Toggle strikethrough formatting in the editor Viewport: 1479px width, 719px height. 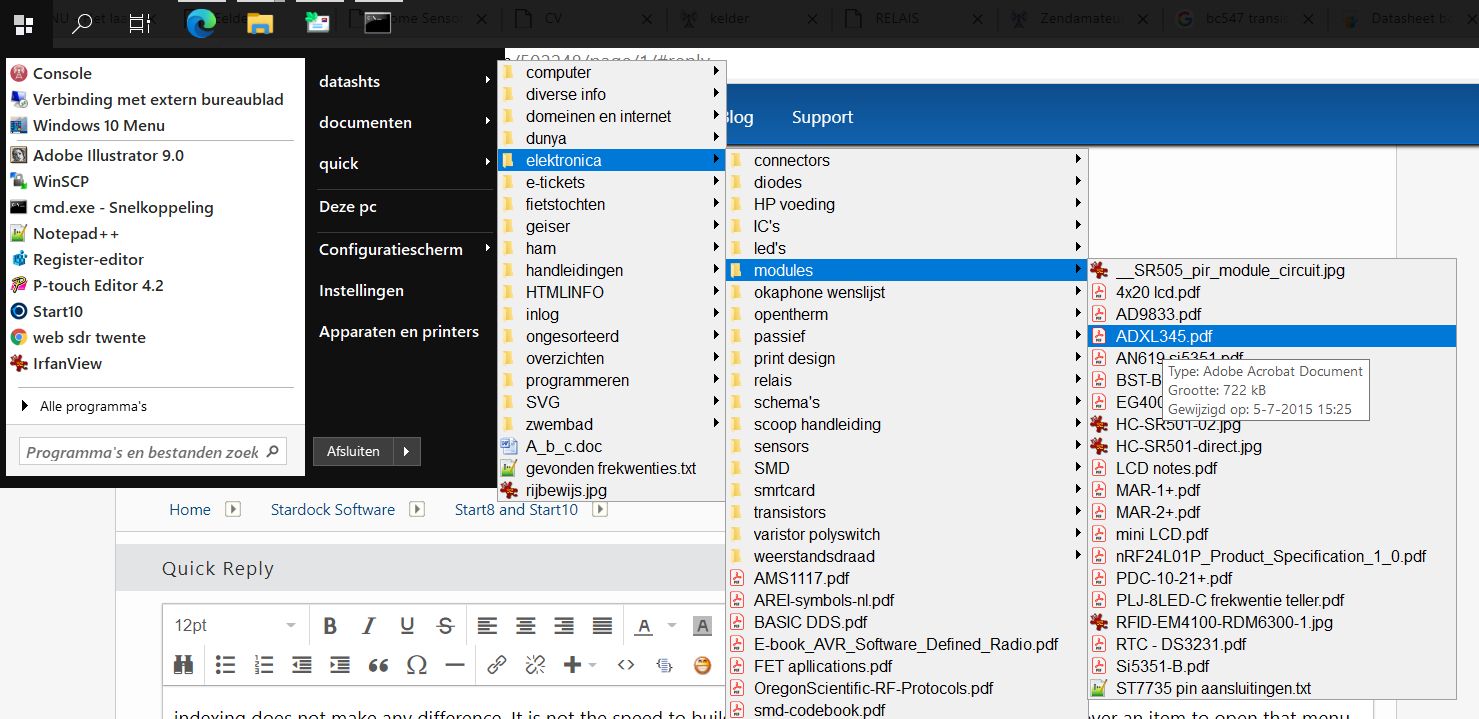coord(446,626)
